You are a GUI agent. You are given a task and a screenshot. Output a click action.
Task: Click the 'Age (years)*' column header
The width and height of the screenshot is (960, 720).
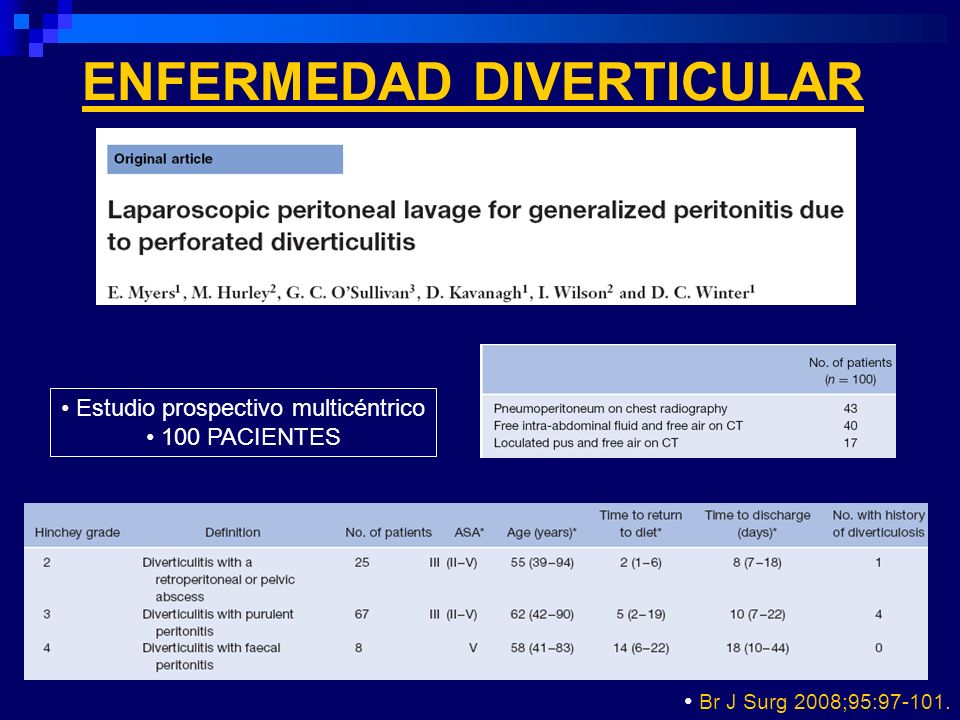click(542, 533)
